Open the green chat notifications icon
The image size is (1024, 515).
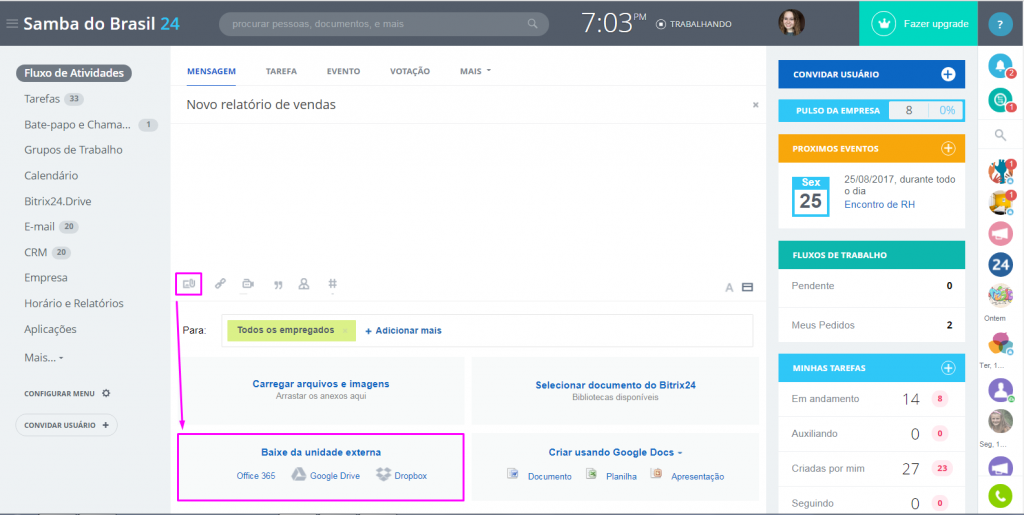(999, 99)
